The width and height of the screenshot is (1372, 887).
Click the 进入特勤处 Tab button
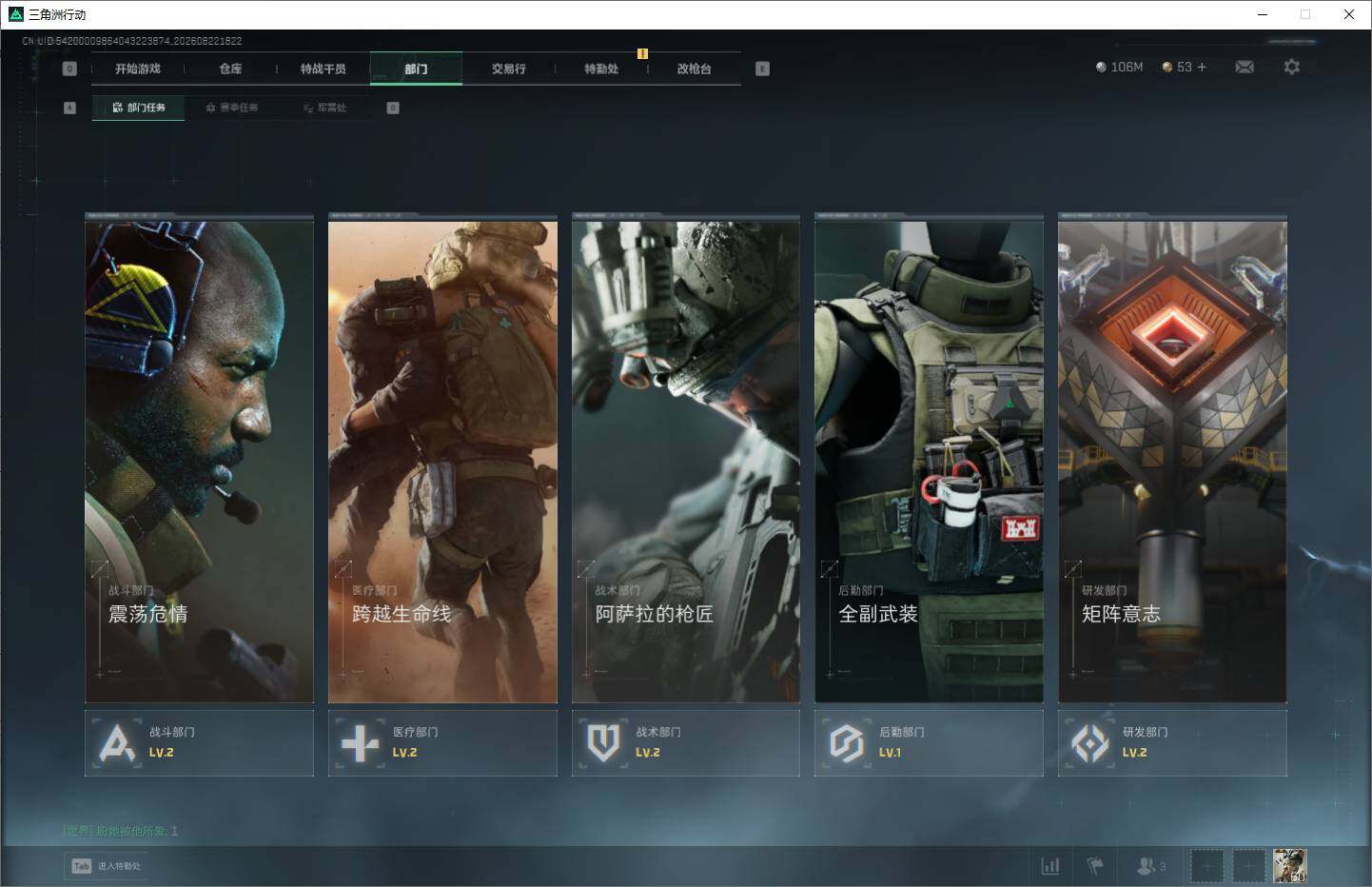pos(107,866)
